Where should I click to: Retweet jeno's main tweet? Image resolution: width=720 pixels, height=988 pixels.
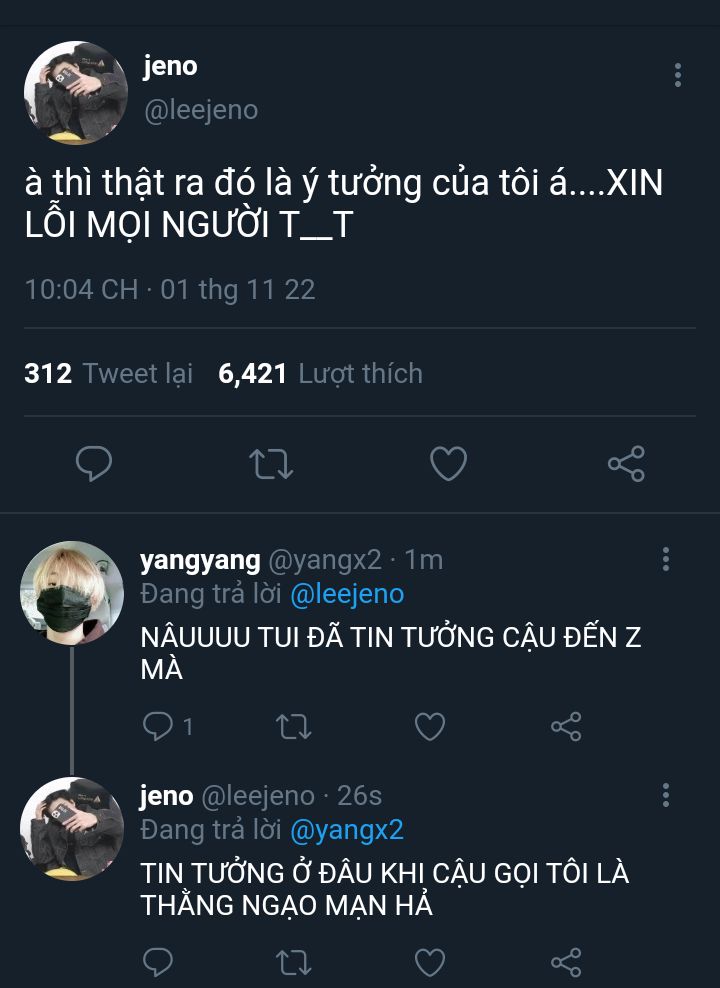pyautogui.click(x=271, y=464)
